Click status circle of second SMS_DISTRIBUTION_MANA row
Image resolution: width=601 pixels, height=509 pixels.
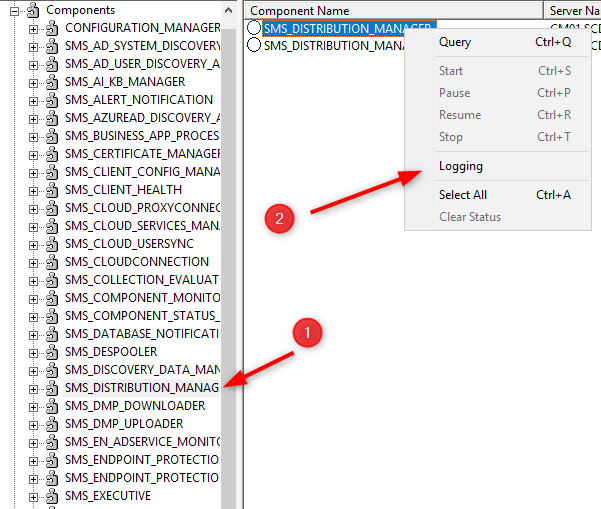254,44
